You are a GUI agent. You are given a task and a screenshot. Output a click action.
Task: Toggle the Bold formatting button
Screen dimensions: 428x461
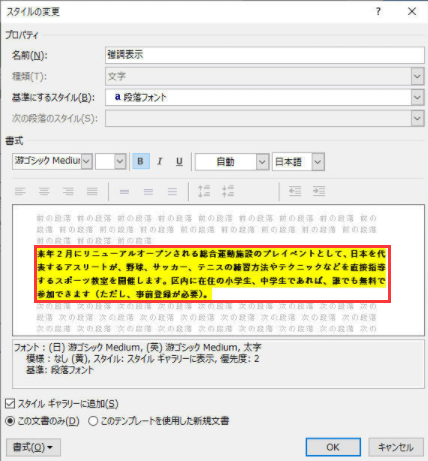[x=141, y=161]
